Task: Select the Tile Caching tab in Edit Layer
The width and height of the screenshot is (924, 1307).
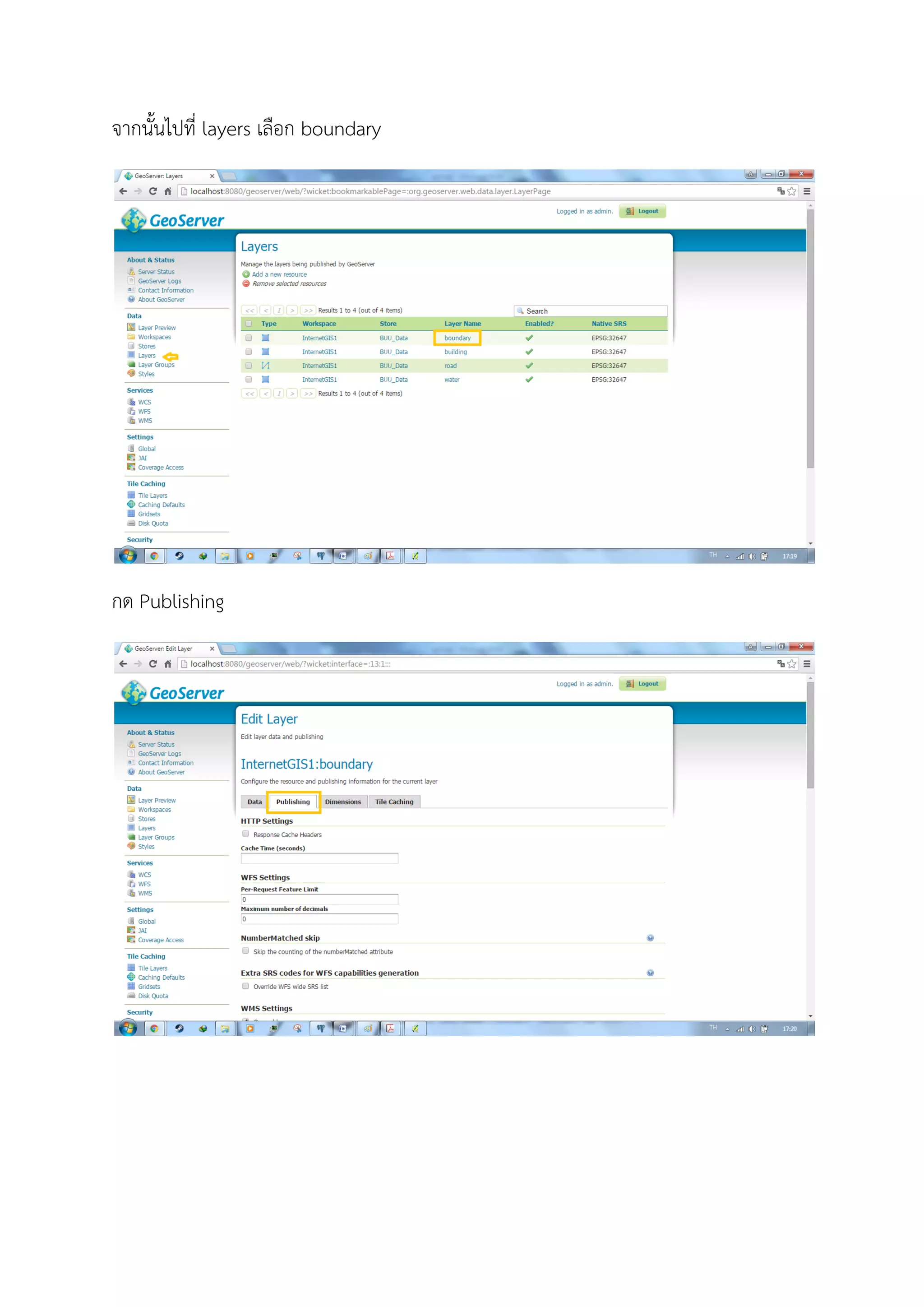Action: 394,802
